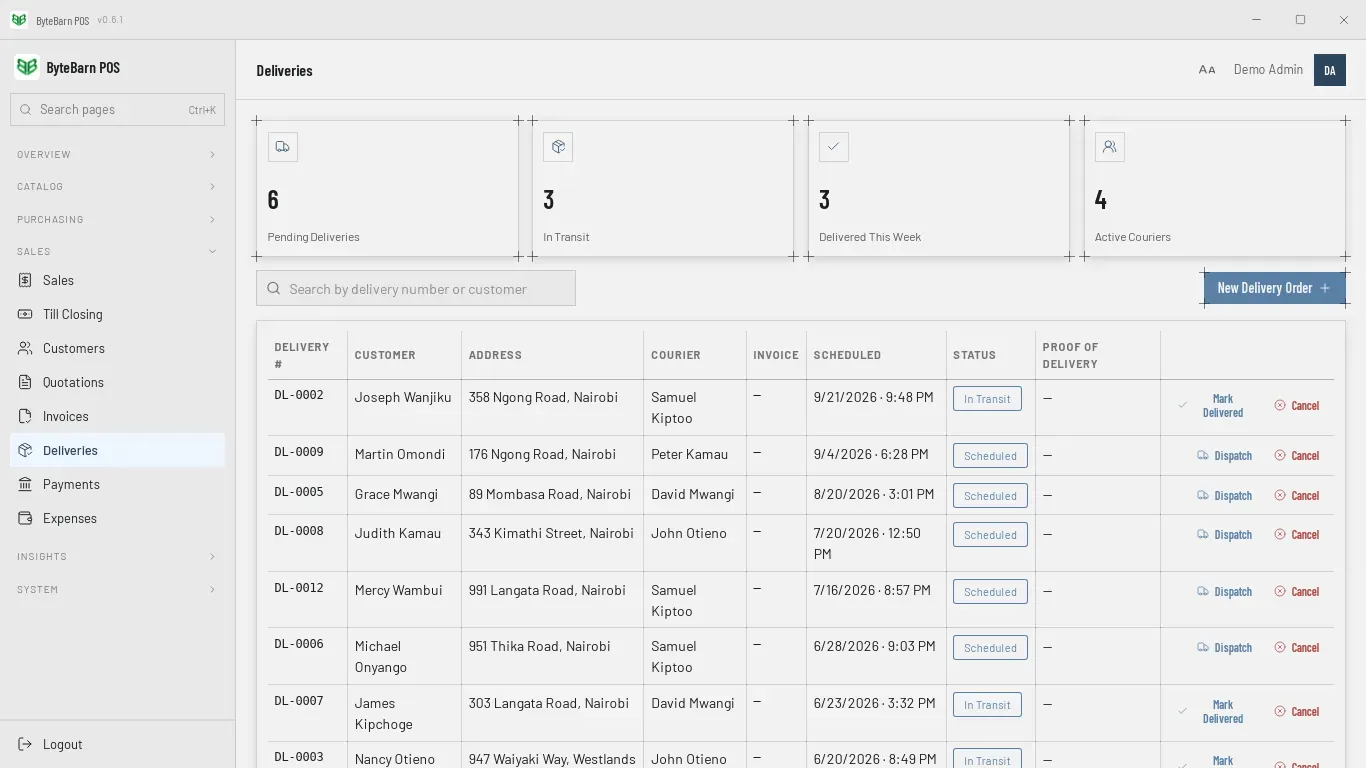Navigate to Till Closing
The width and height of the screenshot is (1366, 768).
point(117,314)
